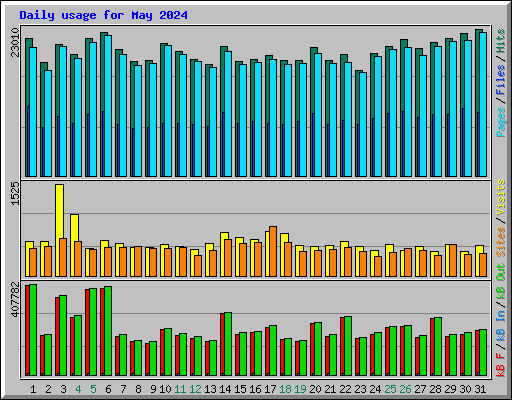512x400 pixels.
Task: Click the green kB Out bar for day 1
Action: coord(33,330)
